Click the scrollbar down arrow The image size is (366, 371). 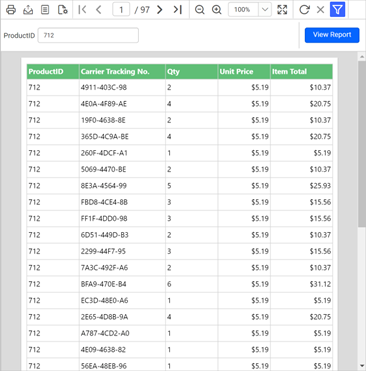[x=362, y=366]
